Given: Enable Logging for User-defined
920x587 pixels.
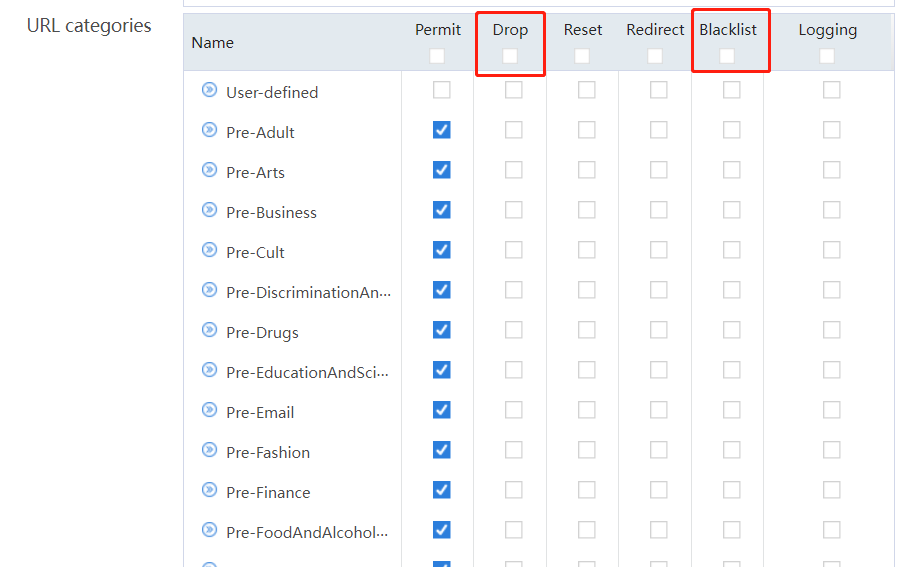Looking at the screenshot, I should point(831,90).
